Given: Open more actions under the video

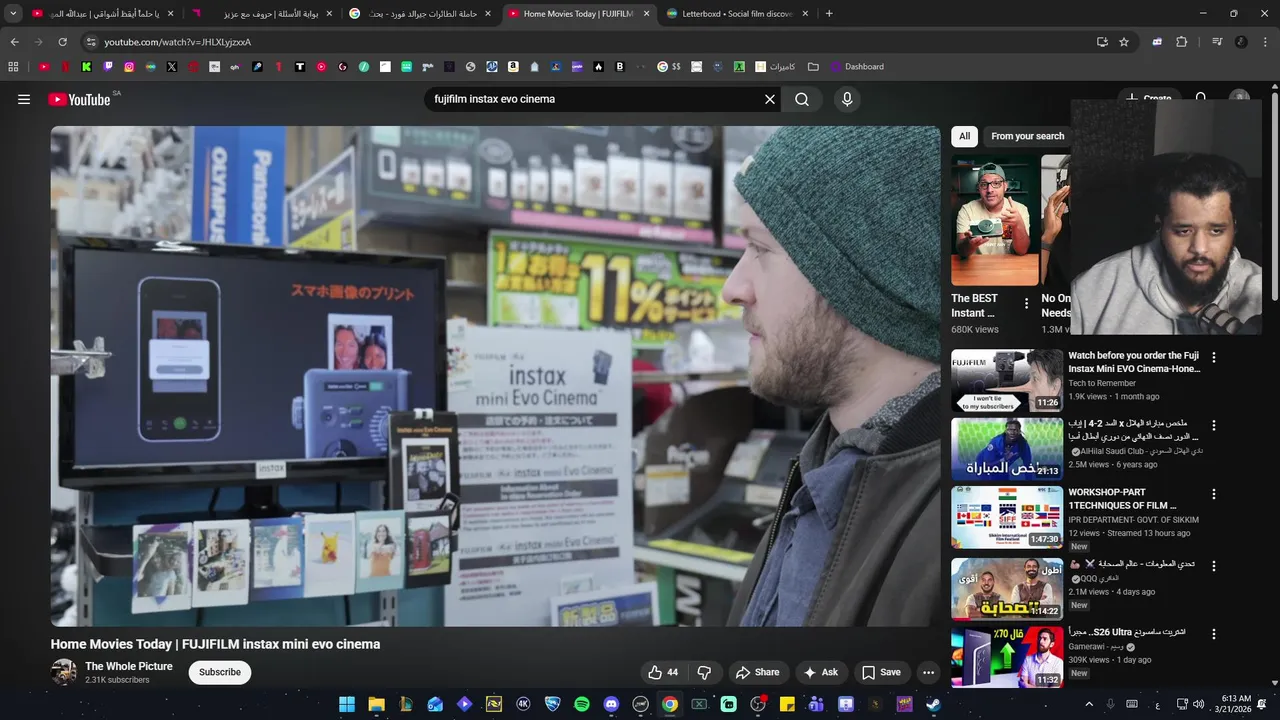Looking at the screenshot, I should (x=928, y=672).
